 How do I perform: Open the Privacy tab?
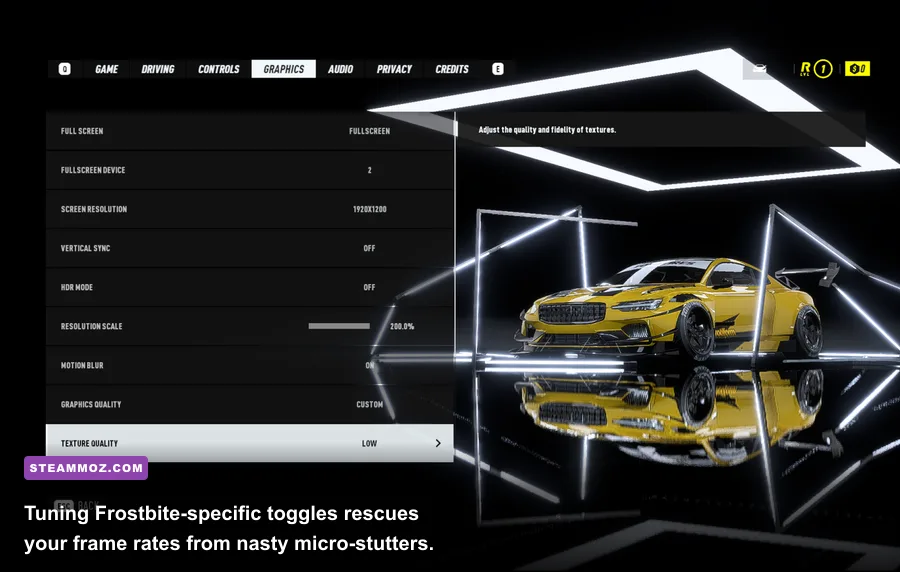[x=394, y=69]
